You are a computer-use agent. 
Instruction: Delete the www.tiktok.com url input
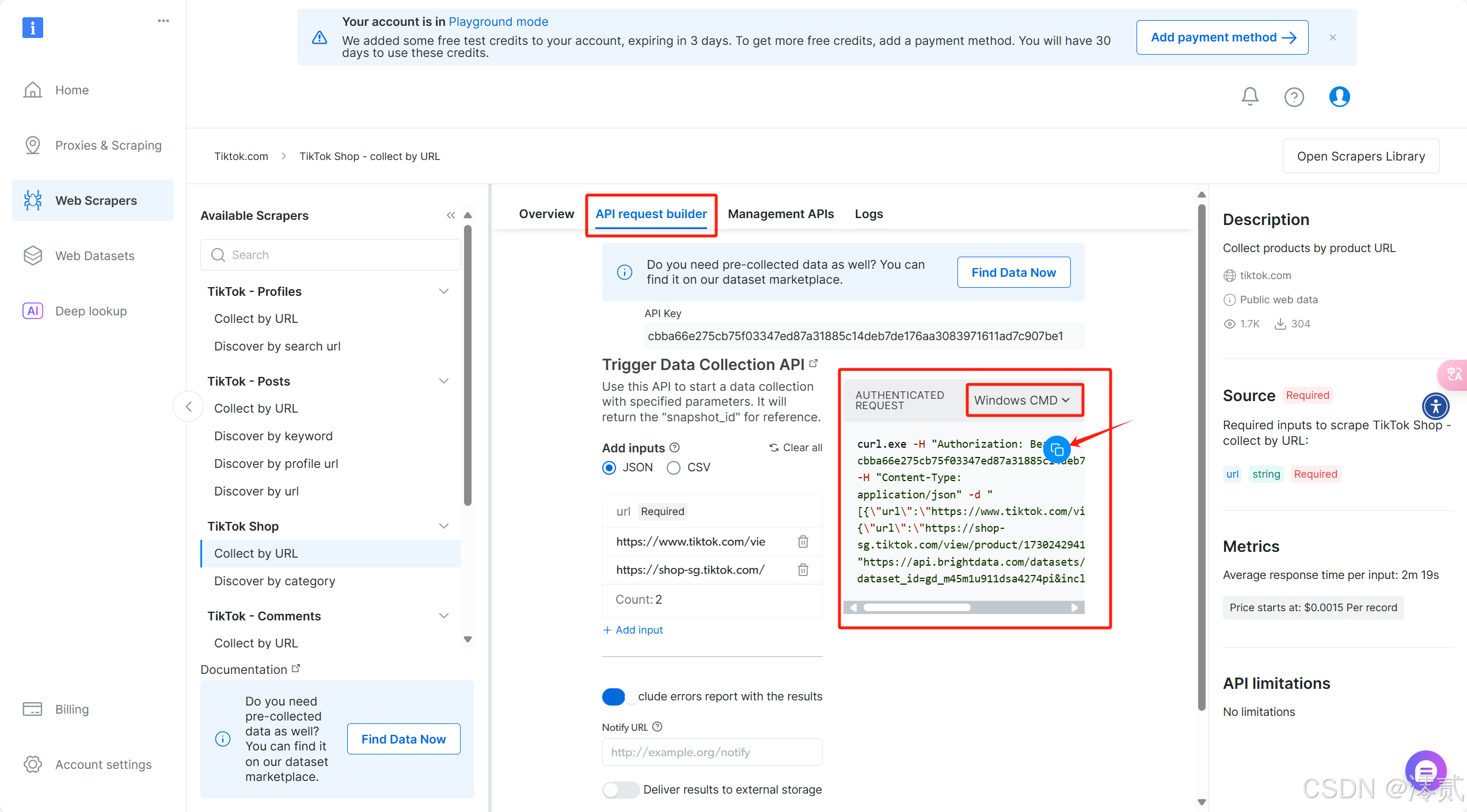pyautogui.click(x=803, y=542)
